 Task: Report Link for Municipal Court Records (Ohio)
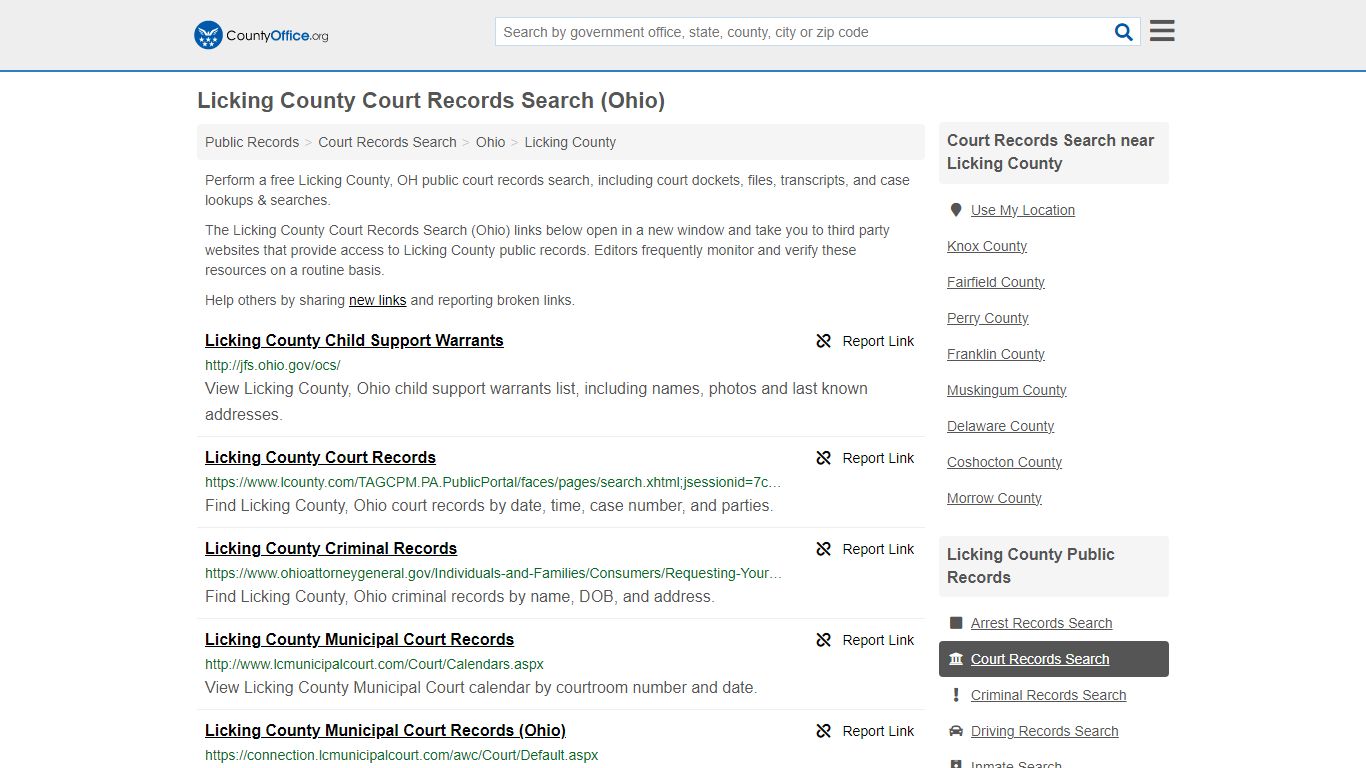(866, 731)
